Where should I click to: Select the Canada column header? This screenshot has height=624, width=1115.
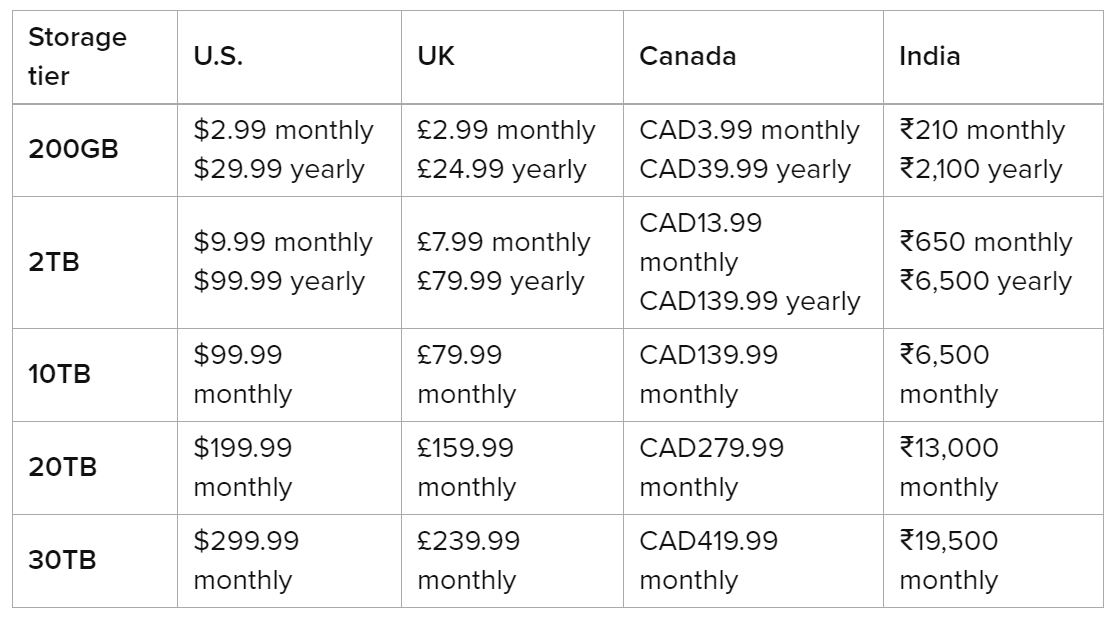(x=687, y=56)
